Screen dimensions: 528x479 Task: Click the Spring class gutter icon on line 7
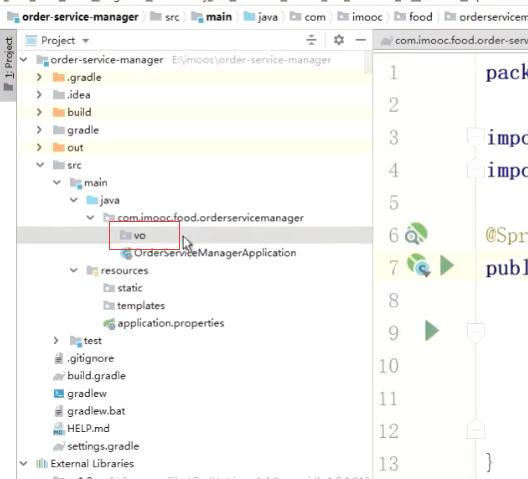[419, 265]
